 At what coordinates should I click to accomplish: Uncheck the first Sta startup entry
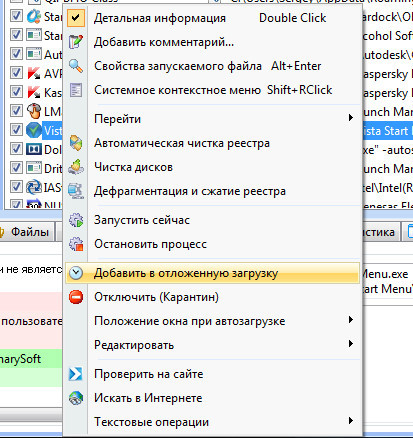[16, 16]
